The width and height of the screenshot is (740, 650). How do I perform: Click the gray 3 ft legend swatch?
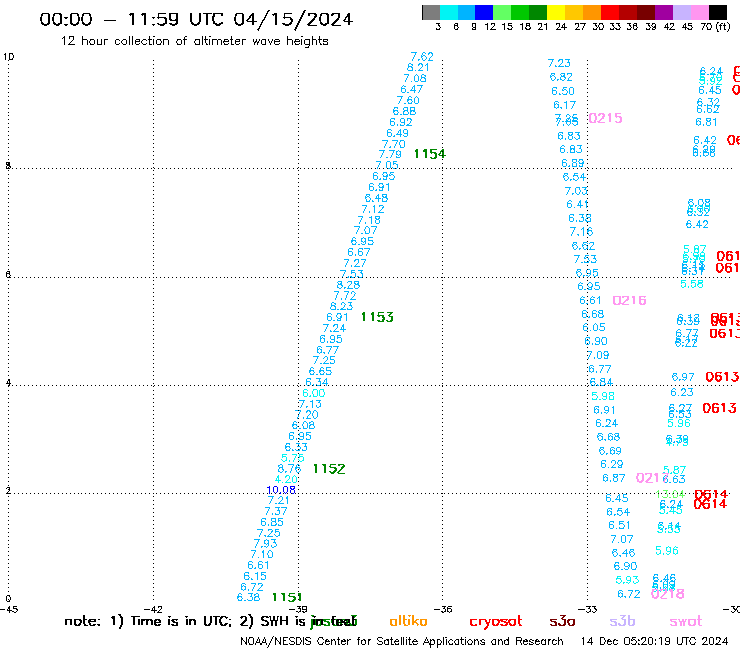coord(431,12)
